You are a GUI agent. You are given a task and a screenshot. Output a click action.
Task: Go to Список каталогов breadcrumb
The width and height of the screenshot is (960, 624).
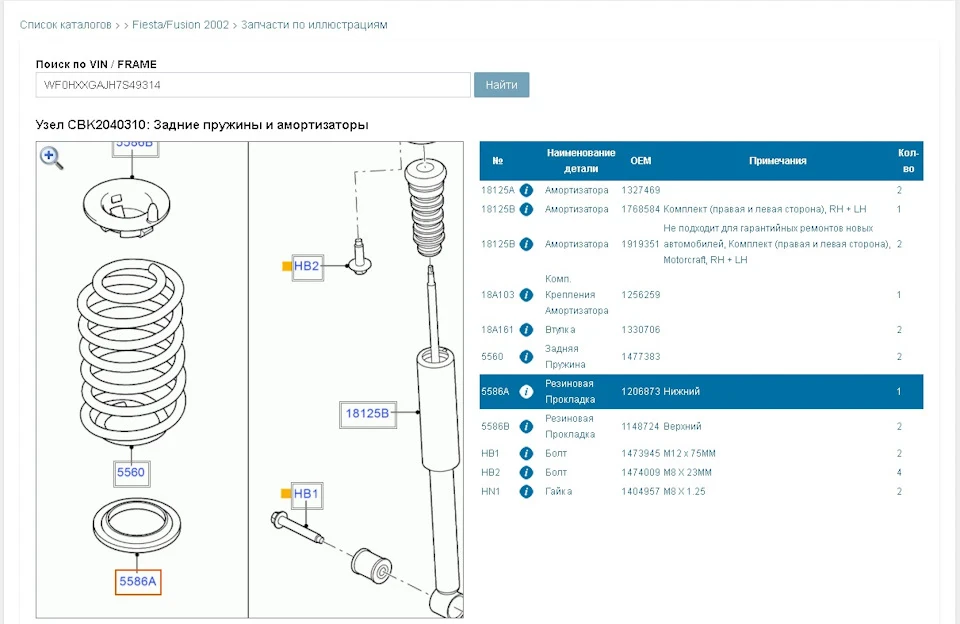click(x=66, y=25)
